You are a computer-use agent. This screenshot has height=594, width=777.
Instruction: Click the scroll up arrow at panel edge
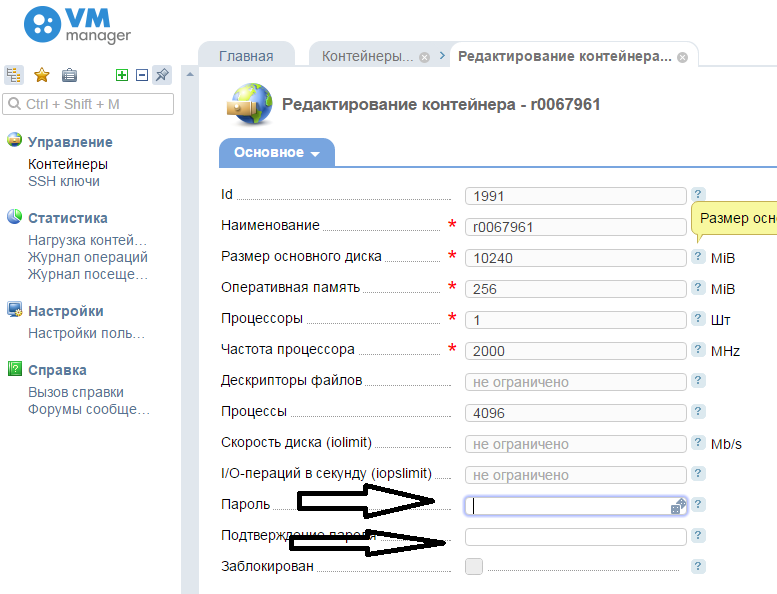pyautogui.click(x=190, y=75)
